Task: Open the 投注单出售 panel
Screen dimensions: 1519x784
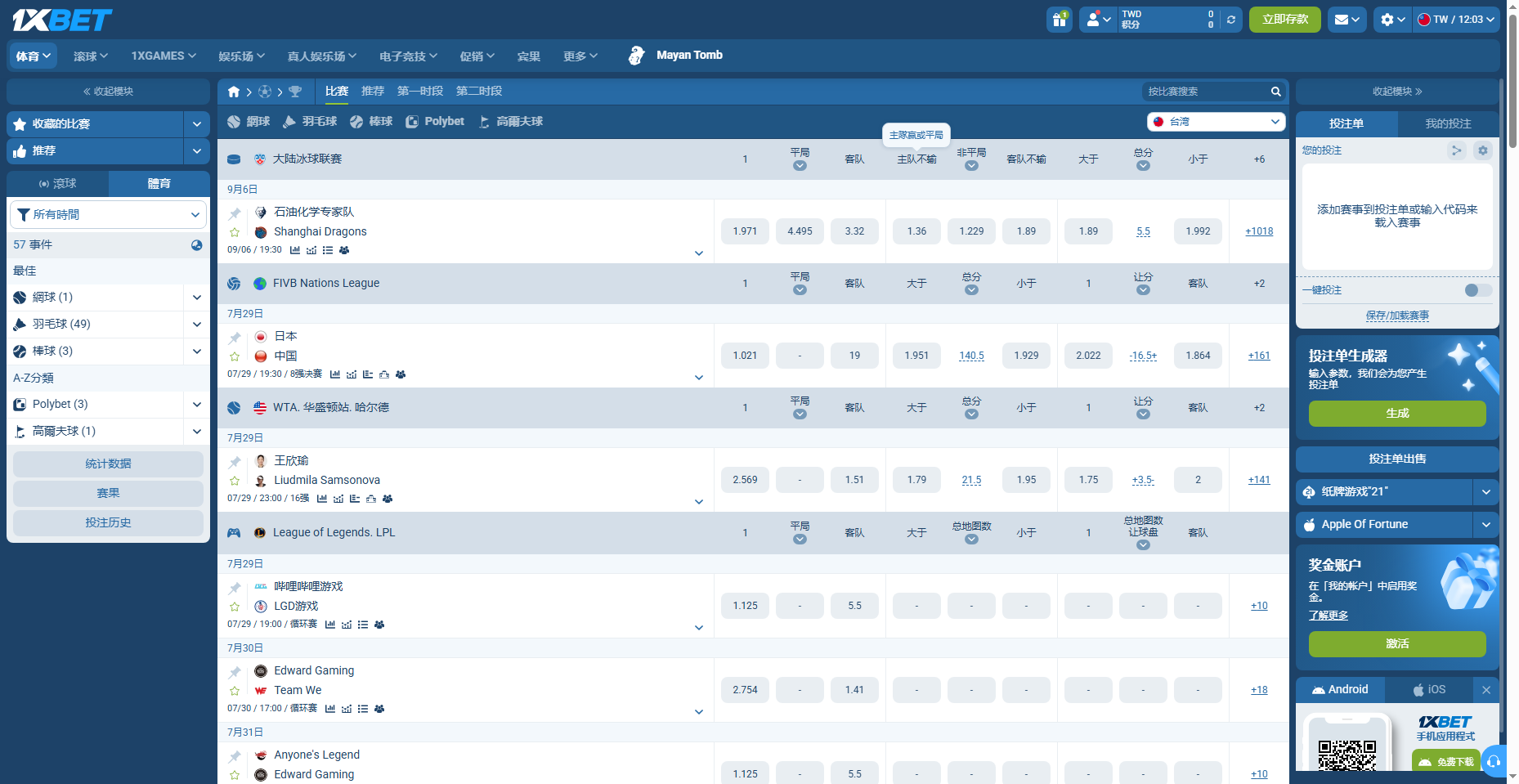Action: coord(1397,459)
